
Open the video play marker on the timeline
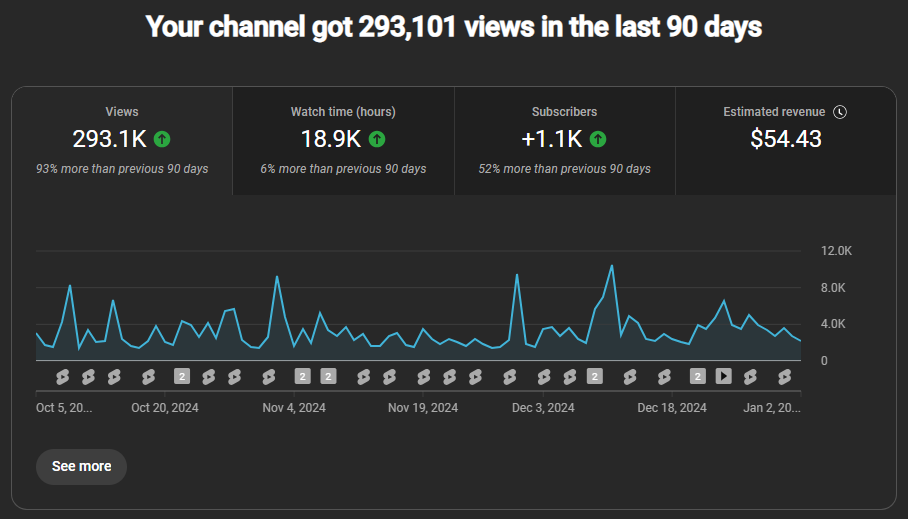click(x=724, y=376)
